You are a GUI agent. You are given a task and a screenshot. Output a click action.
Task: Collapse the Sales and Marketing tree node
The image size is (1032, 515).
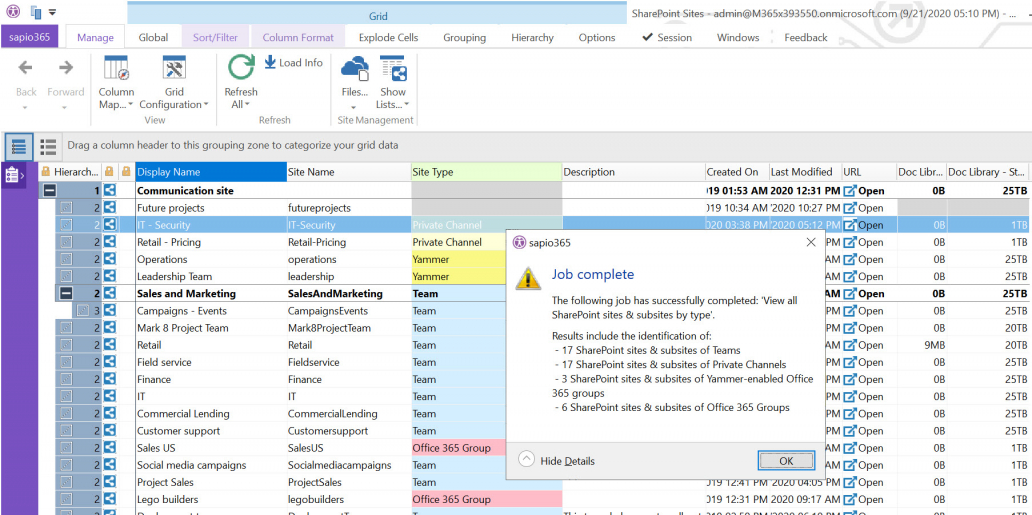[66, 294]
